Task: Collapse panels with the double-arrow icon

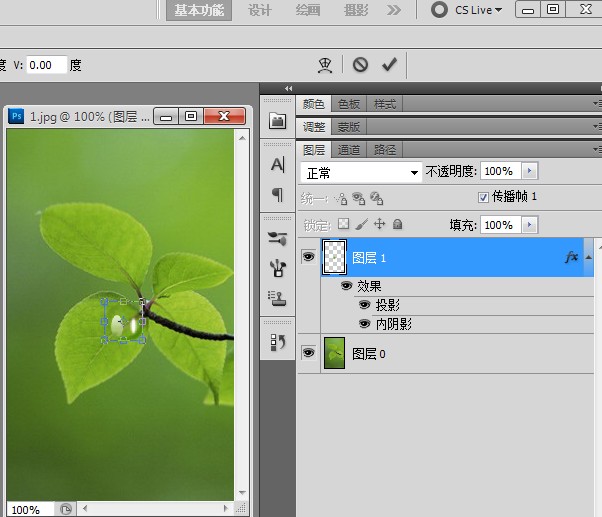Action: (x=289, y=89)
